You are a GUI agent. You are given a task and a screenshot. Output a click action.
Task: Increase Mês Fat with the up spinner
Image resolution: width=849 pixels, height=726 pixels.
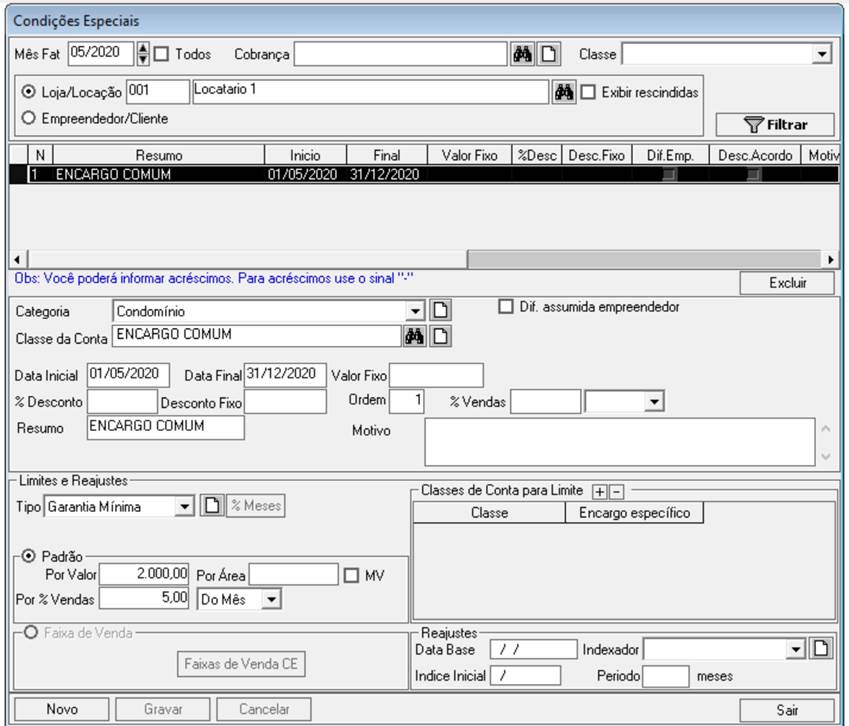tap(142, 49)
